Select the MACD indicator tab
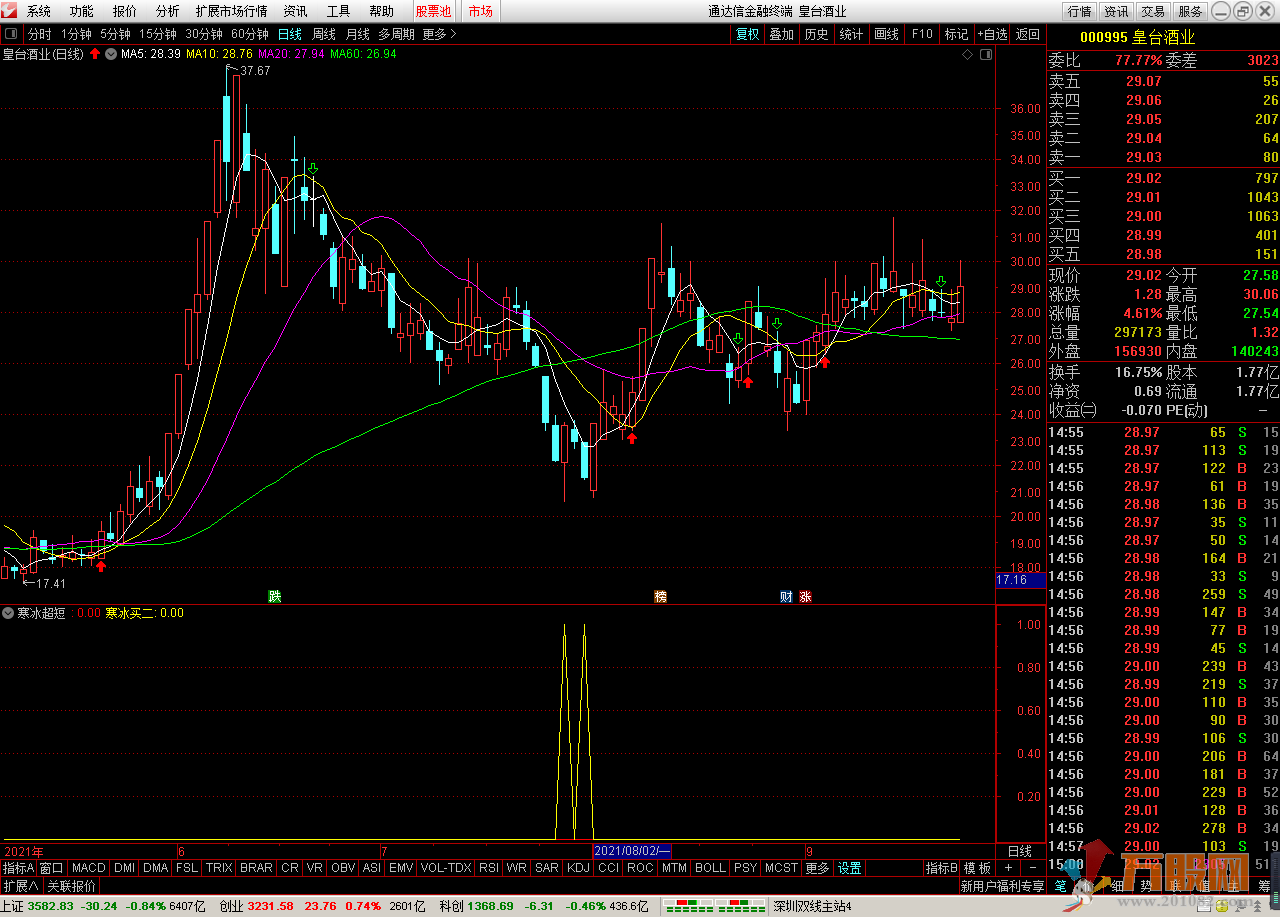The height and width of the screenshot is (918, 1280). click(88, 868)
